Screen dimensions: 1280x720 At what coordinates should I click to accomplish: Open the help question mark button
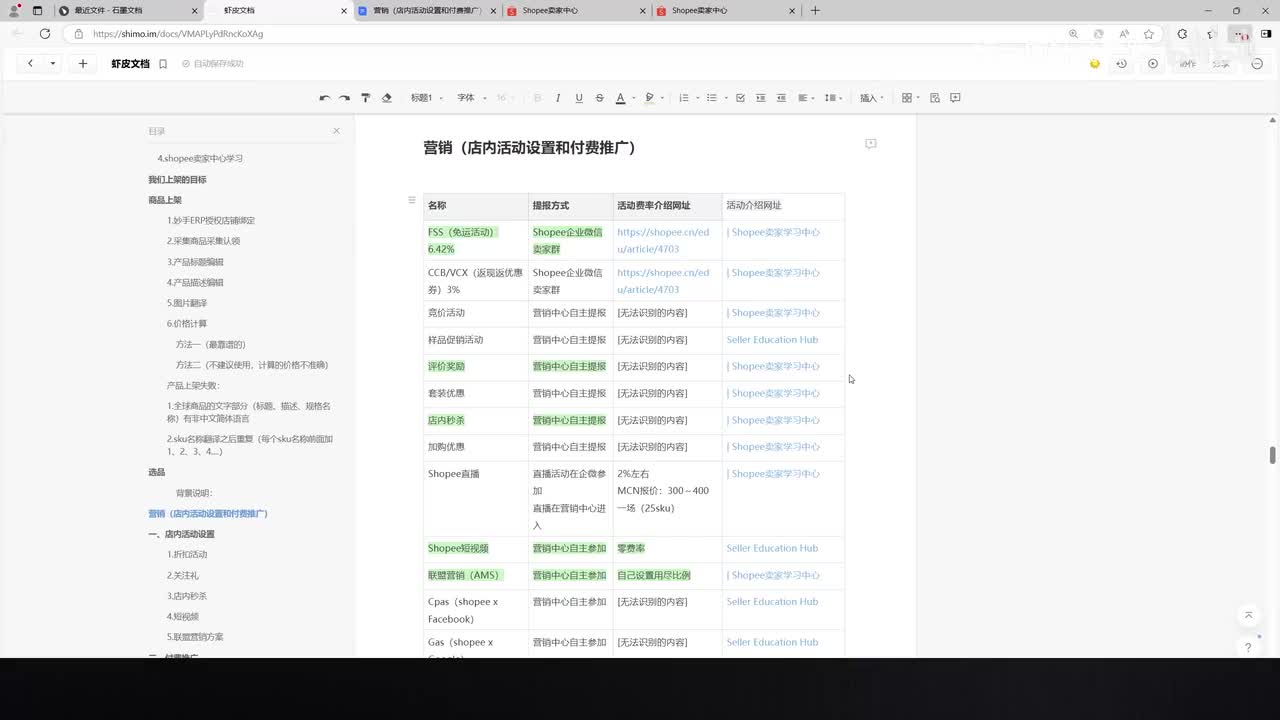click(x=1248, y=647)
